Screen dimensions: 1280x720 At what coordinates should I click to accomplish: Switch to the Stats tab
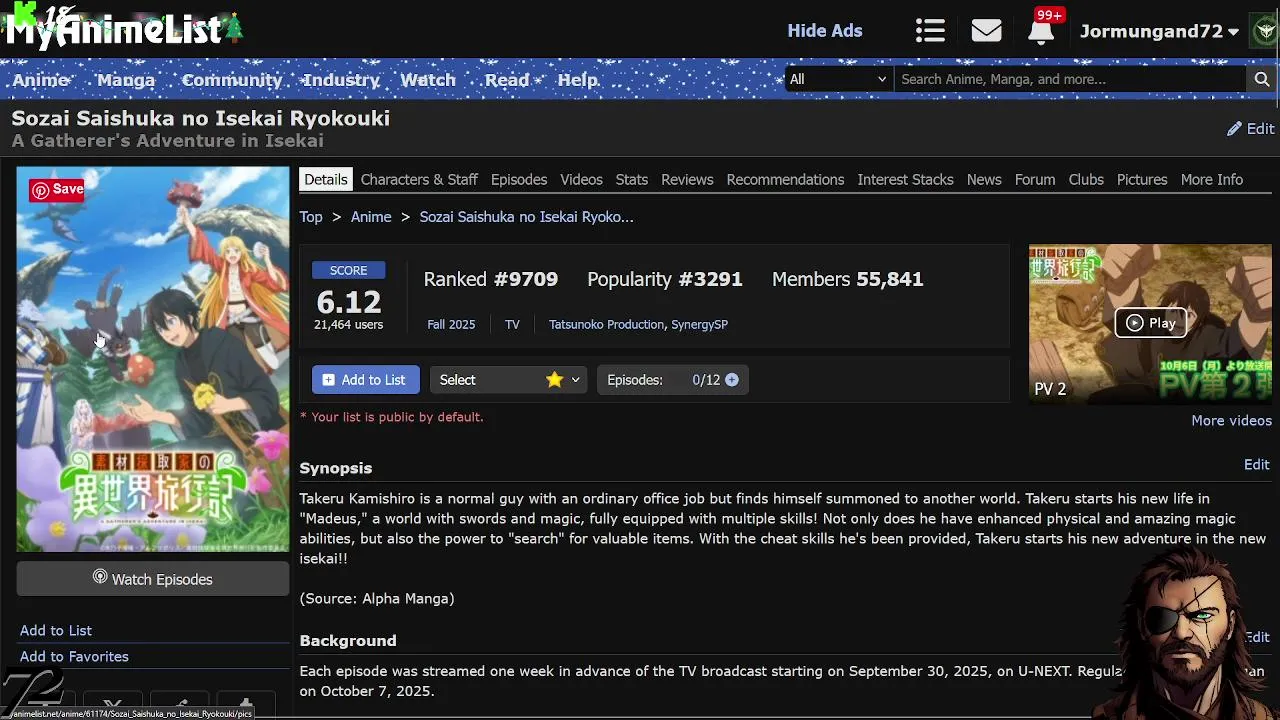[632, 180]
